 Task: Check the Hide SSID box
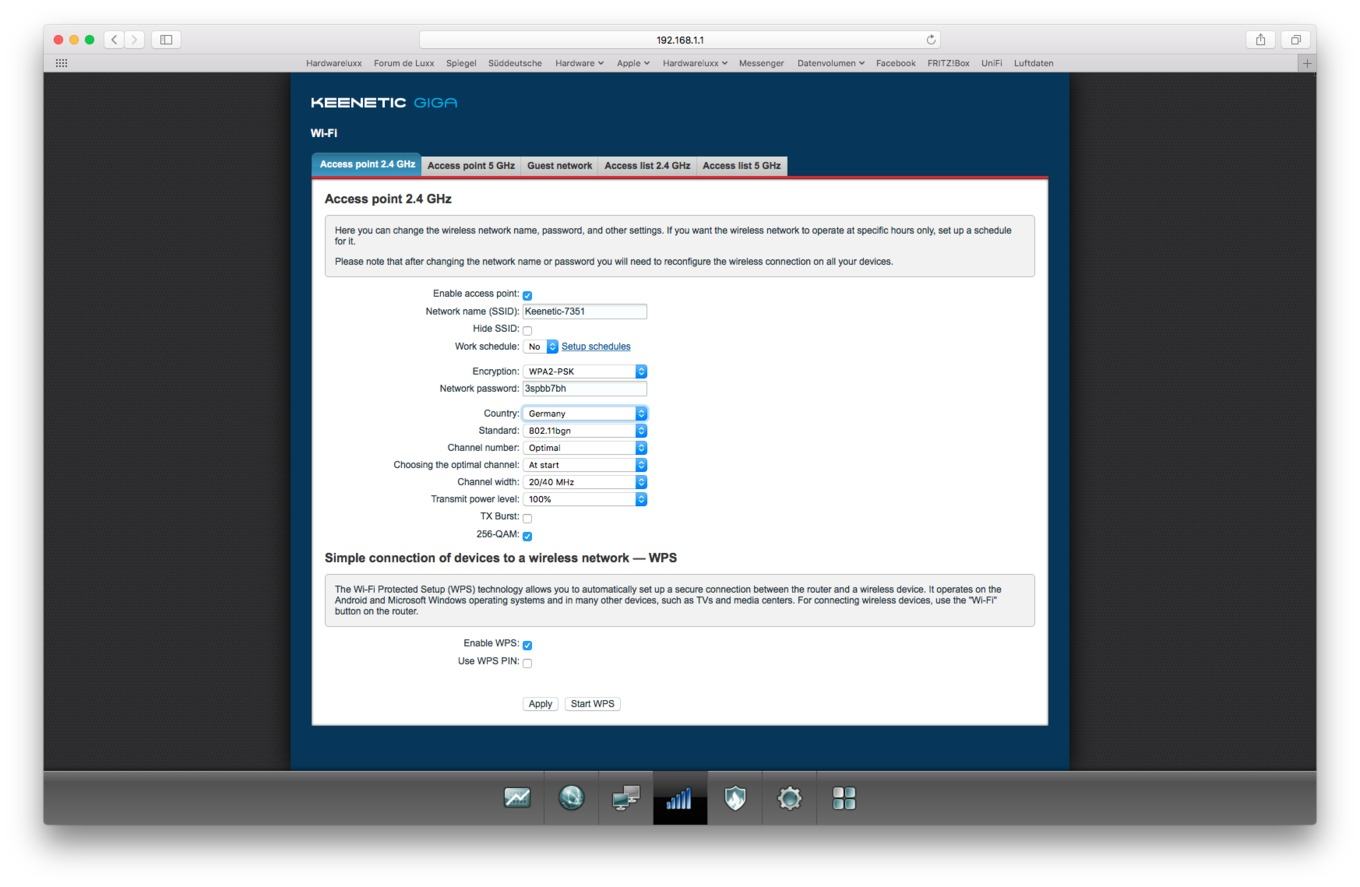pyautogui.click(x=527, y=330)
